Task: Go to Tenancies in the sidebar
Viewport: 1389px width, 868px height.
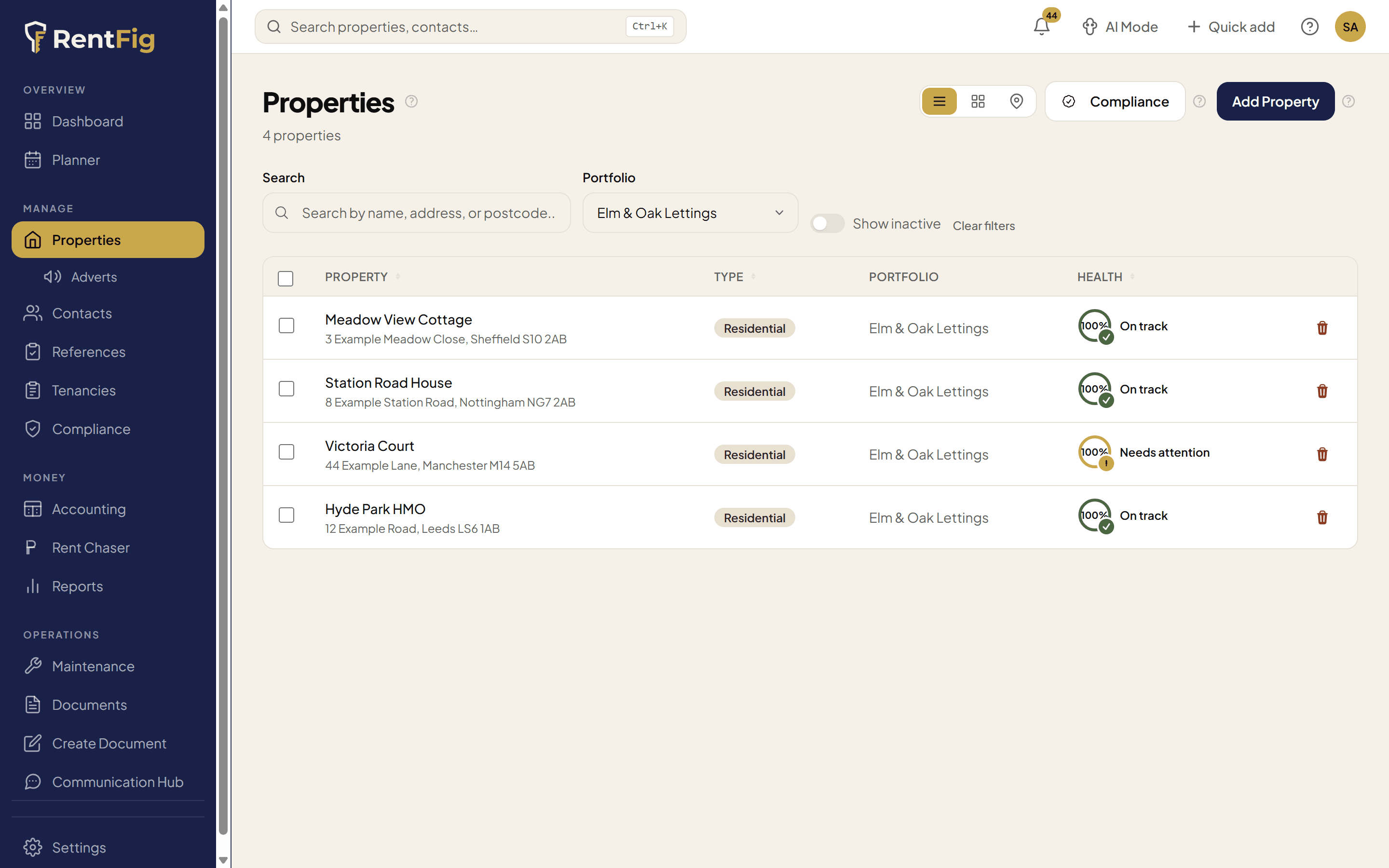Action: click(x=108, y=391)
